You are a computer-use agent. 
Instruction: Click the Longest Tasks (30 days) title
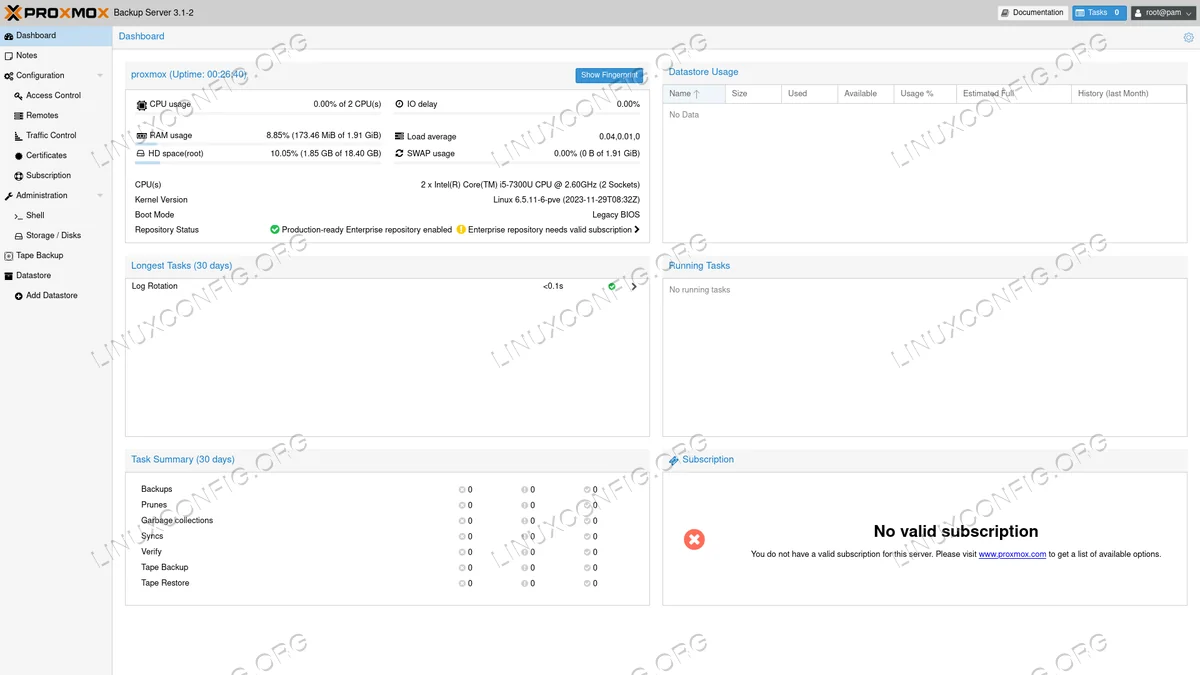coord(181,266)
